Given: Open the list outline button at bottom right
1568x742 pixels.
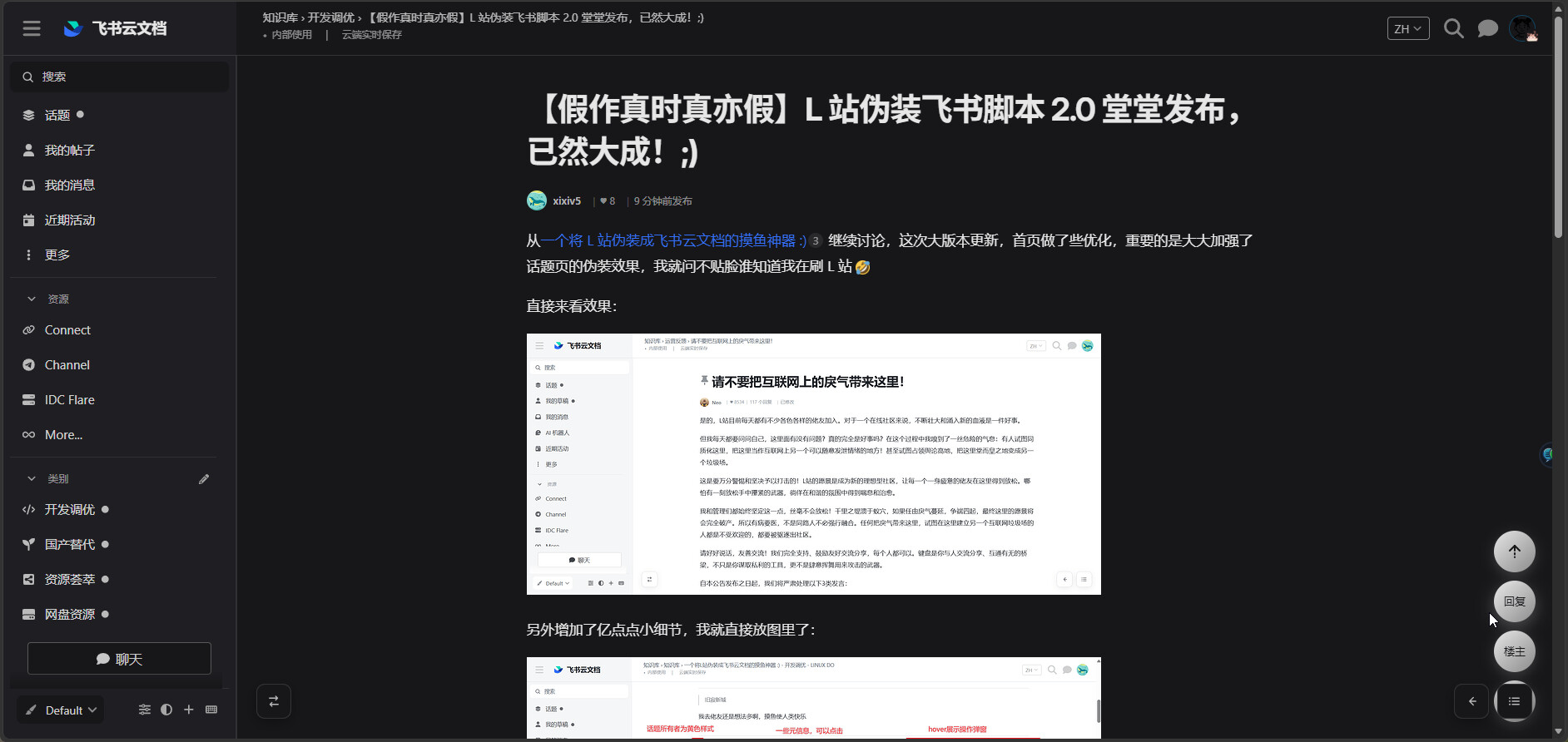Looking at the screenshot, I should pyautogui.click(x=1515, y=701).
